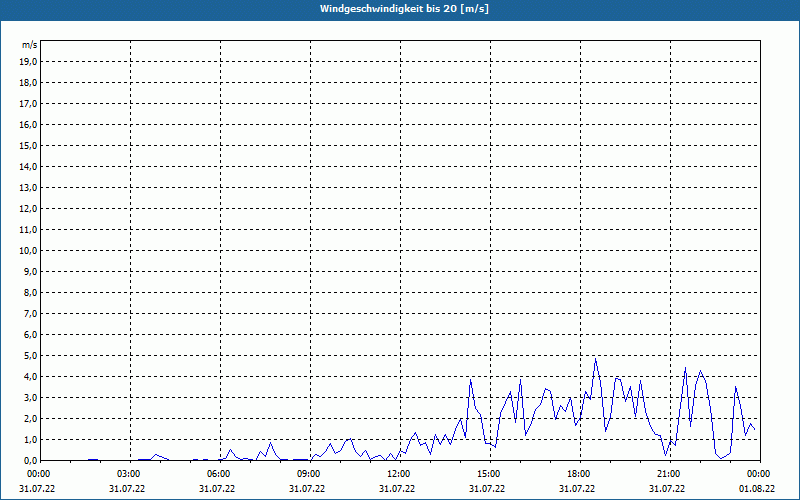
Task: Select the '12:00' time label
Action: click(x=399, y=474)
